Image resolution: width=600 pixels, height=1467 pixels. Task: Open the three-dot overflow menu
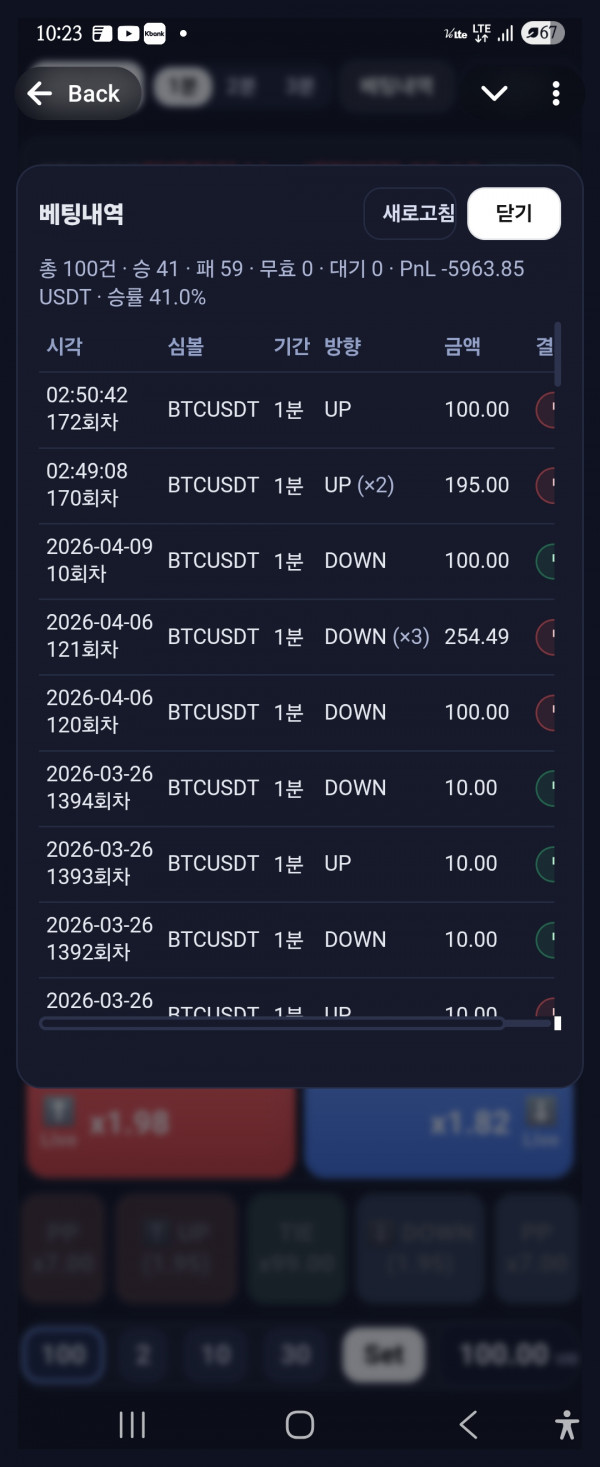coord(555,94)
